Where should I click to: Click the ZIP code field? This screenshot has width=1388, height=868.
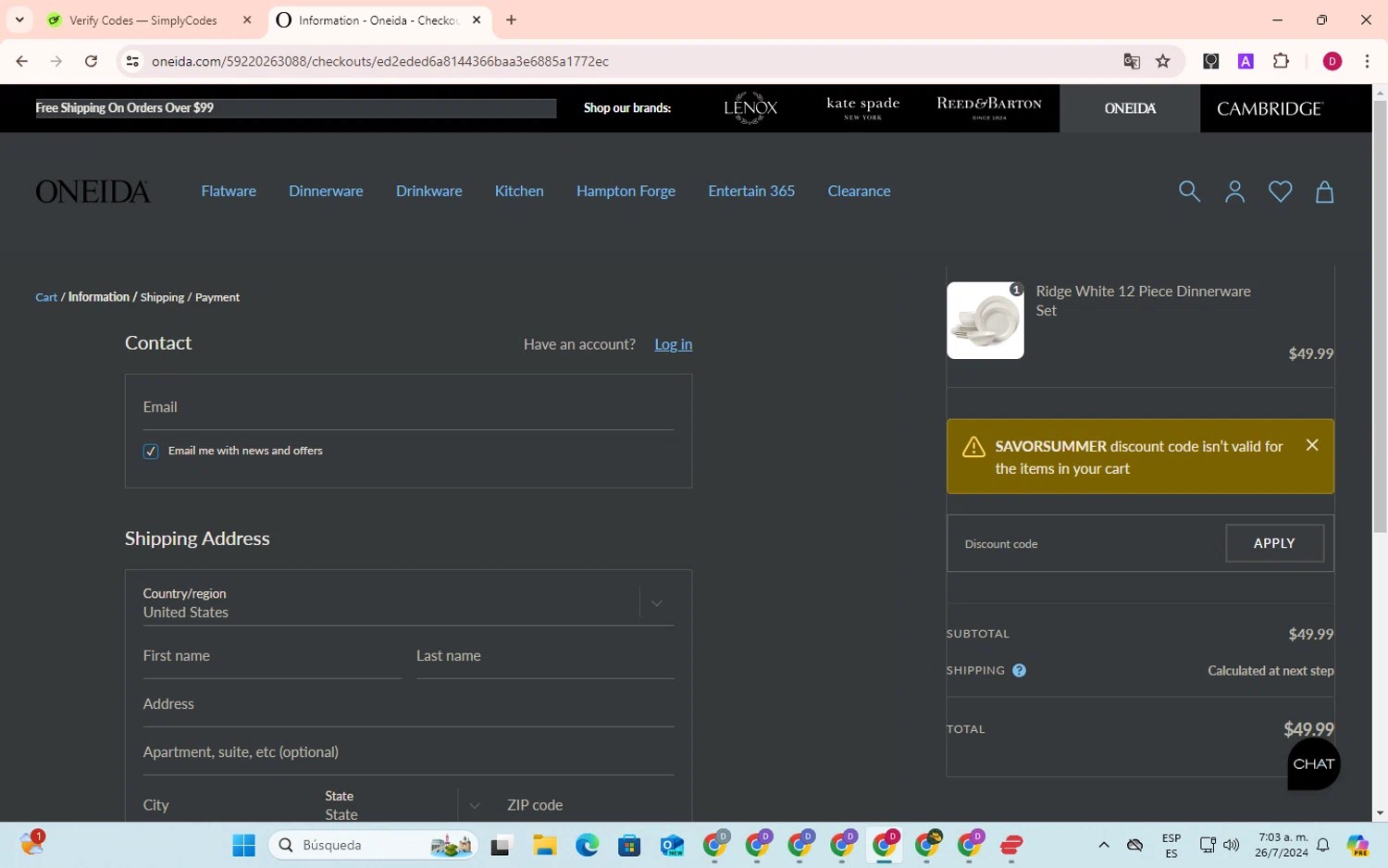tap(590, 805)
